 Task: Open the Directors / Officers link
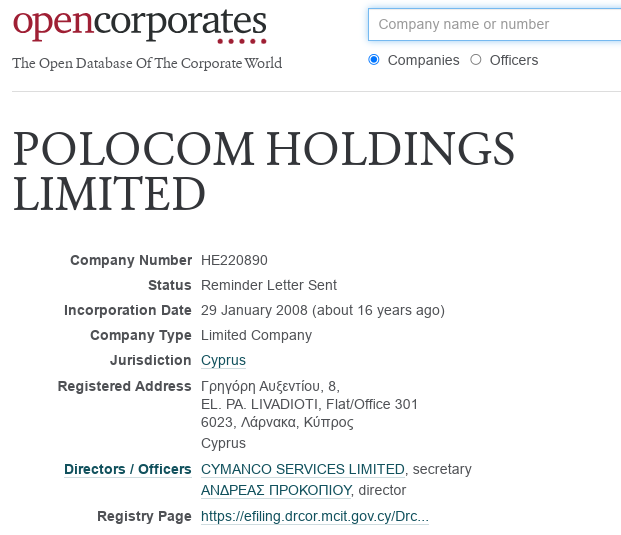click(x=127, y=469)
